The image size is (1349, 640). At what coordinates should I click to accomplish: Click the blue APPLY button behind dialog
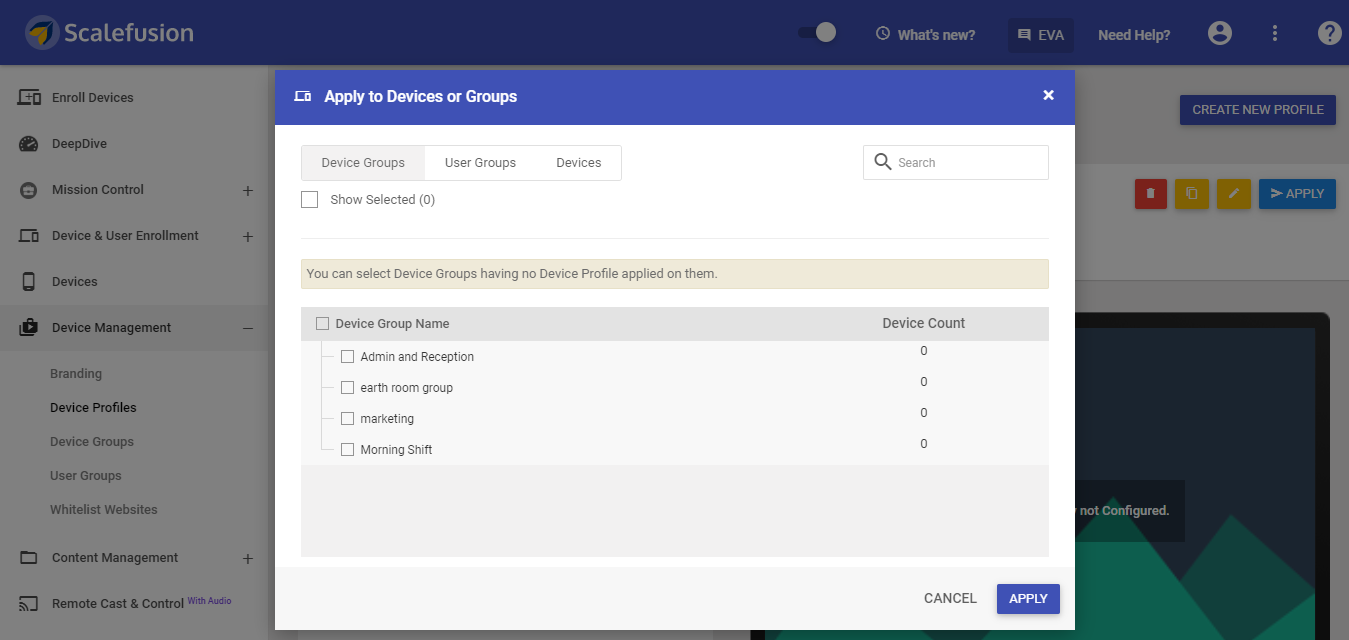pos(1297,194)
